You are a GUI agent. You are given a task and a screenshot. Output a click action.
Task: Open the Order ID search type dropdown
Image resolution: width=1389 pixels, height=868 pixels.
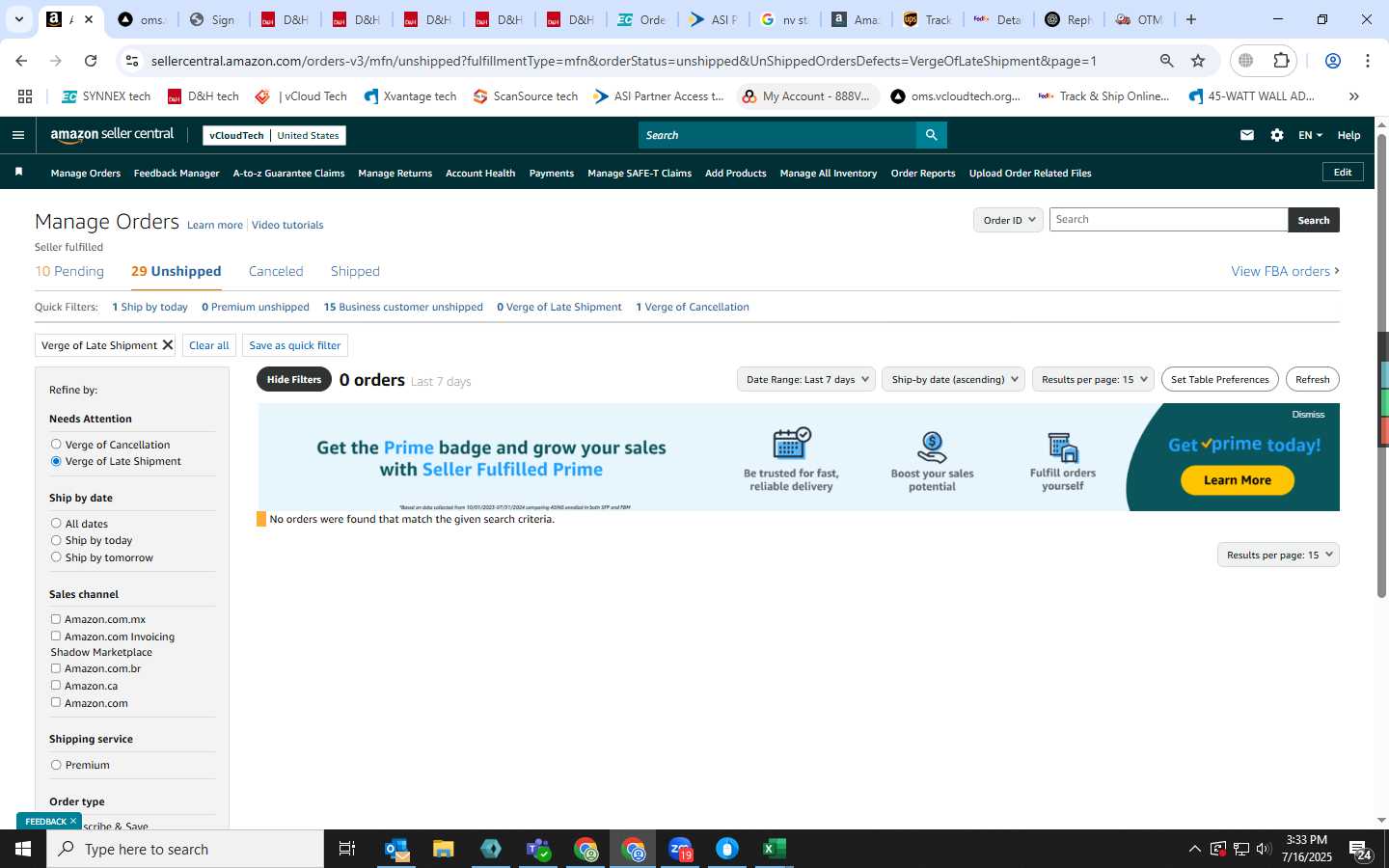click(x=1008, y=220)
